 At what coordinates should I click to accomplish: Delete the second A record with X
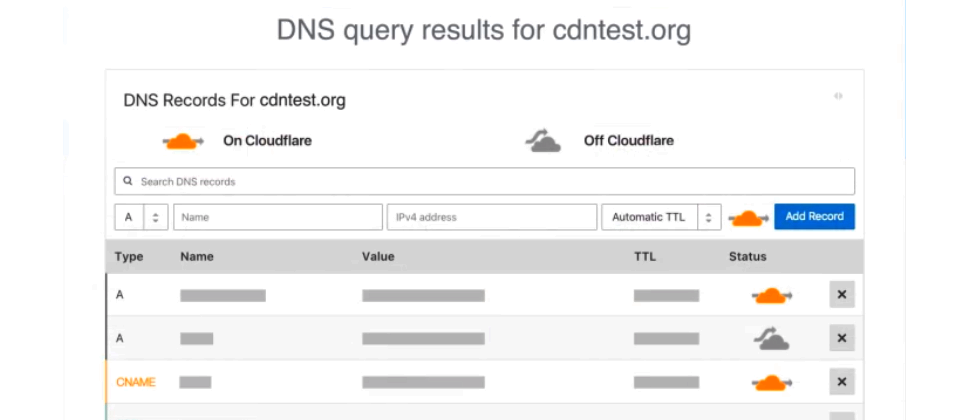click(x=842, y=338)
